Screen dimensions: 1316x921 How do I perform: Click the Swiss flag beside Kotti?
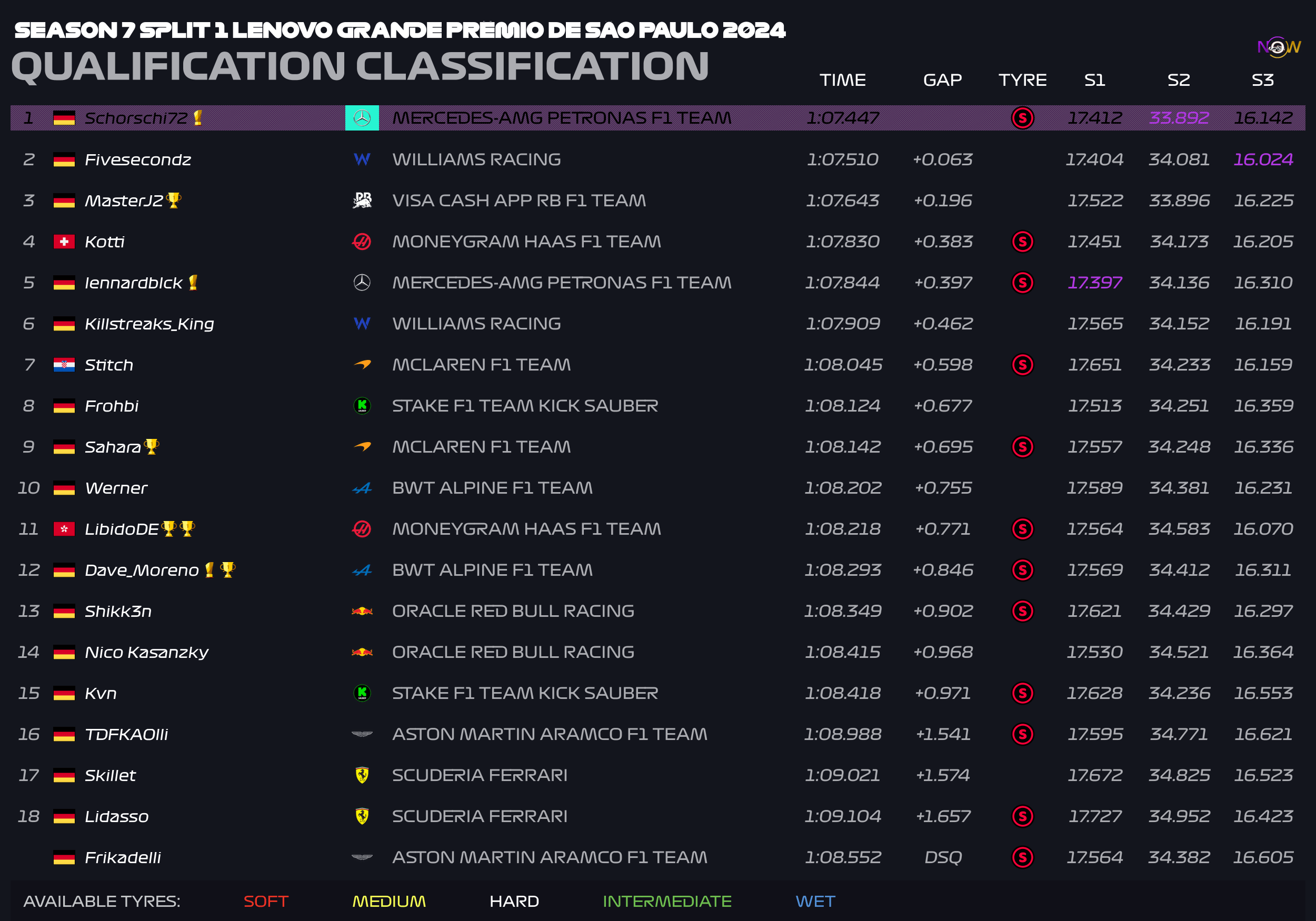64,242
